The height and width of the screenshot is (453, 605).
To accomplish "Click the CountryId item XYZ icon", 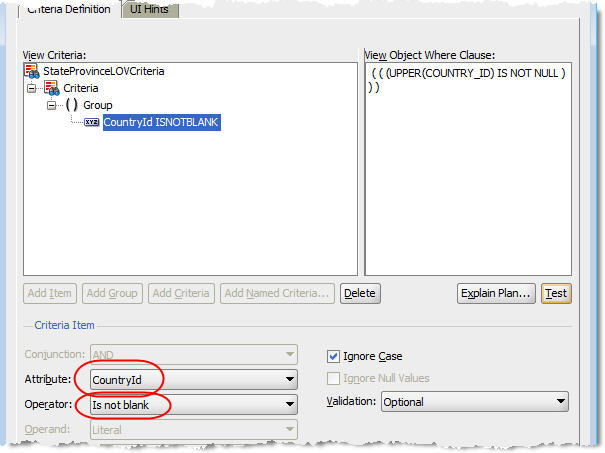I will point(91,122).
